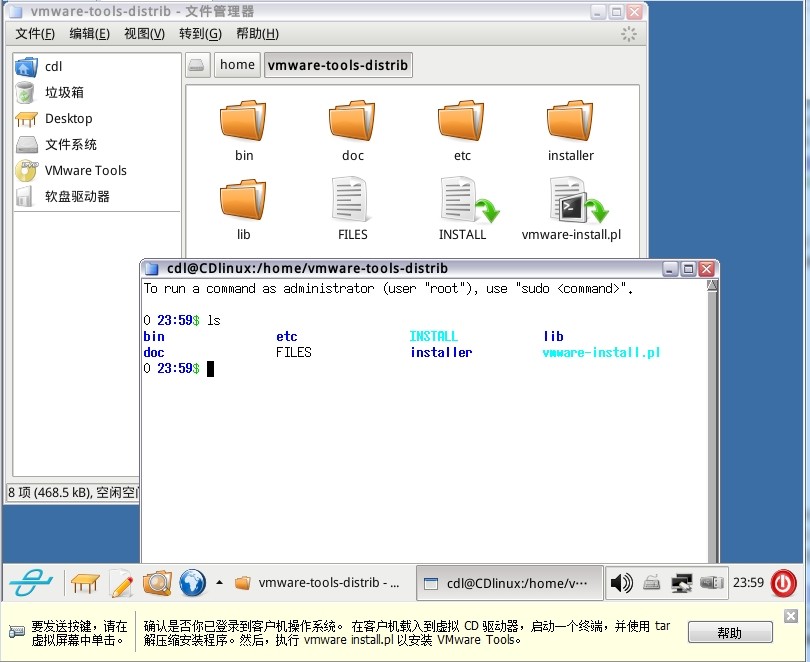
Task: Select the FILES text file icon
Action: pyautogui.click(x=351, y=199)
